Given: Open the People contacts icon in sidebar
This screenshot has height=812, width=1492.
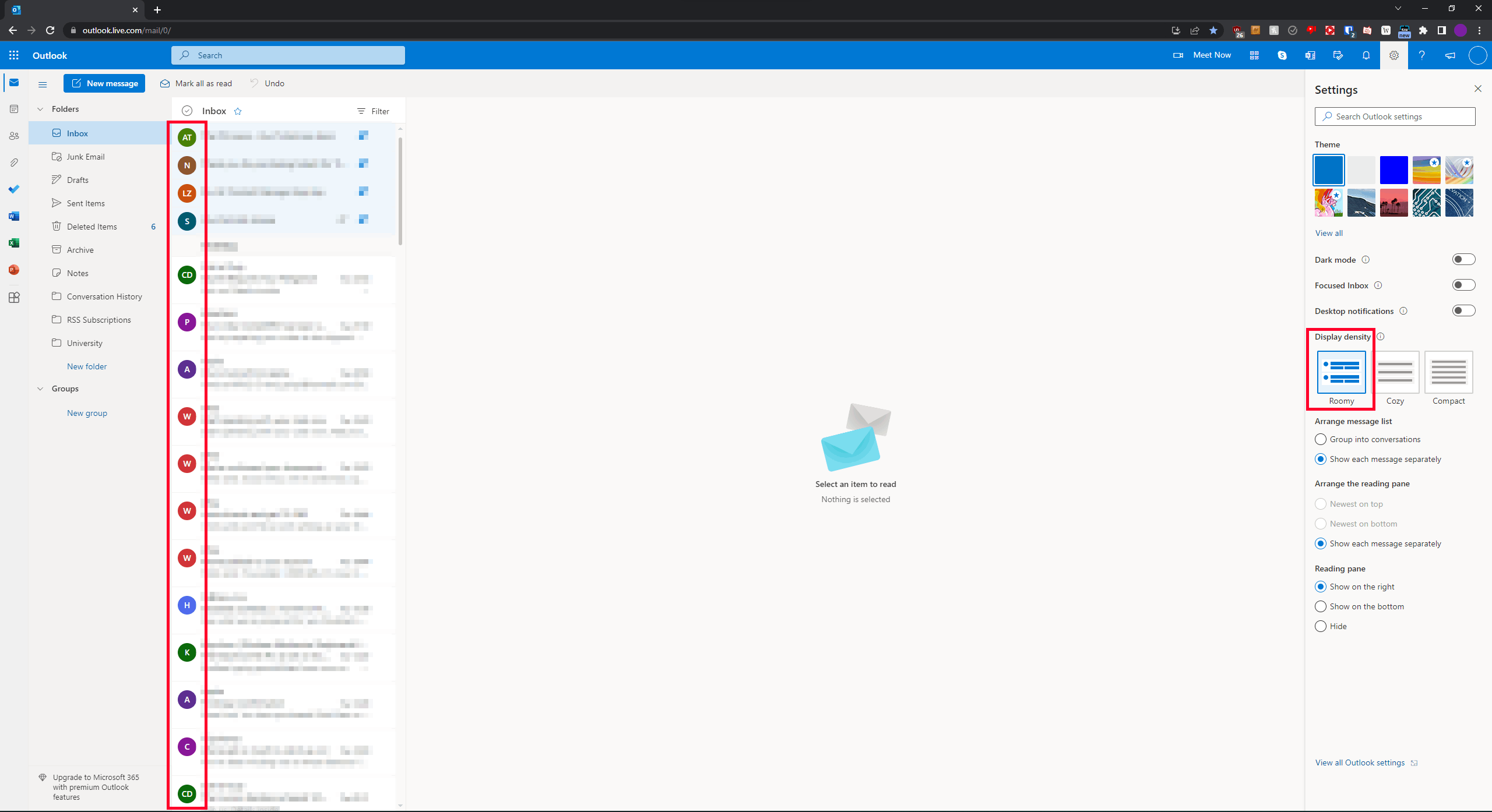Looking at the screenshot, I should (x=14, y=136).
